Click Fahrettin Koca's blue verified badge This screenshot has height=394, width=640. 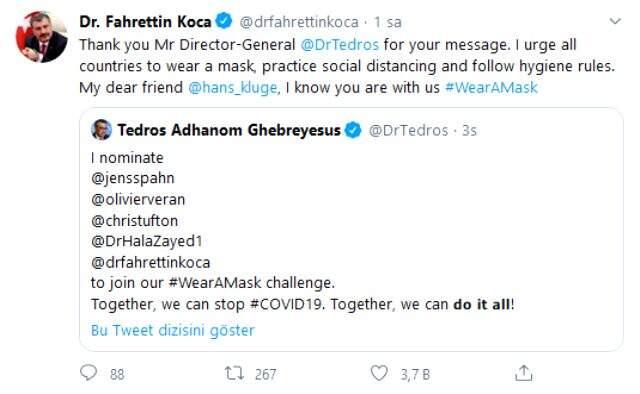(x=224, y=21)
